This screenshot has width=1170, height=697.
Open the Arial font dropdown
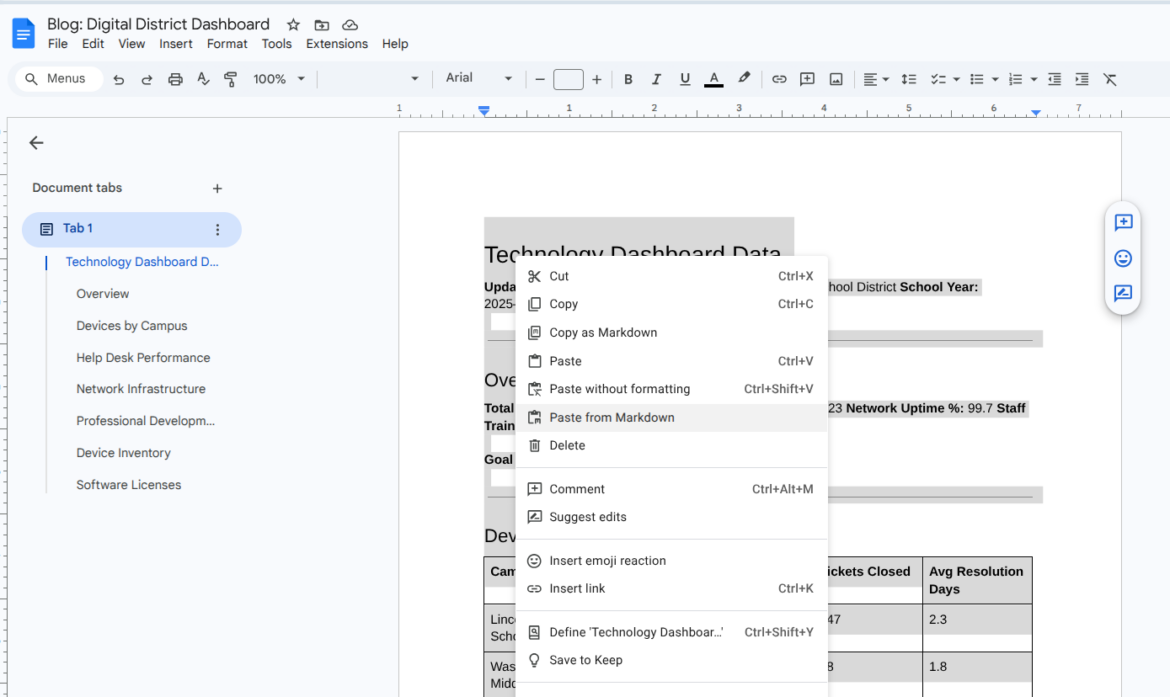tap(478, 78)
